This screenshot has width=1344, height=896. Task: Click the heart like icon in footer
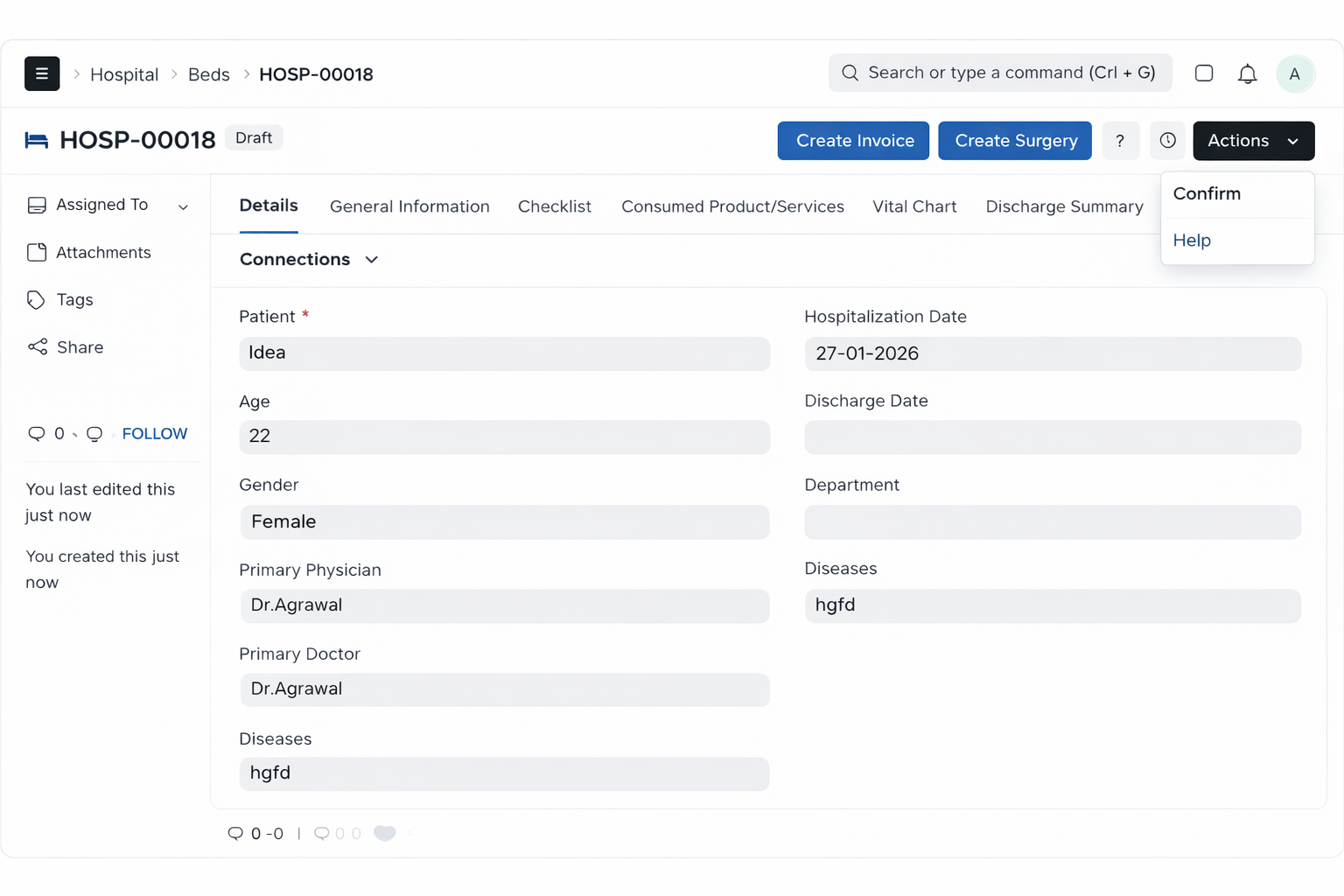point(385,833)
